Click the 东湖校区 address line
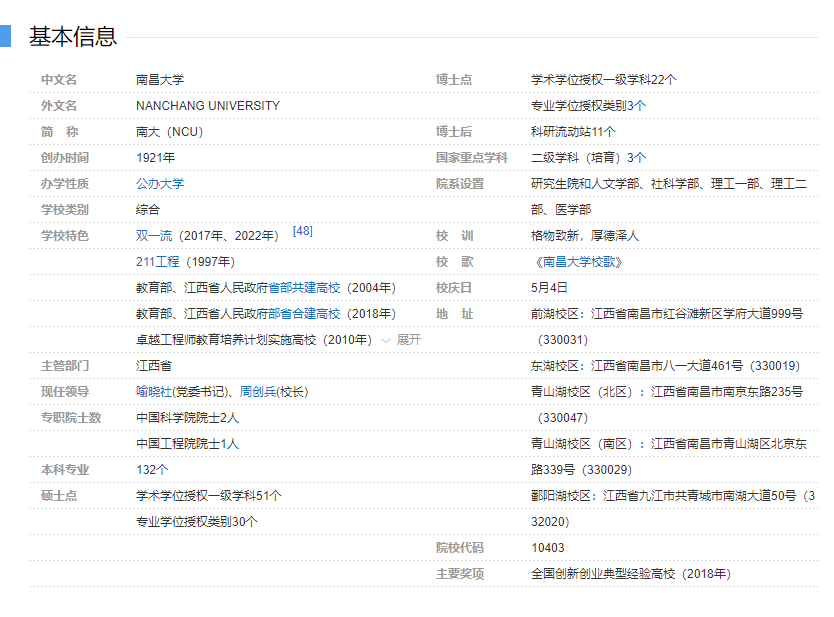The image size is (834, 617). point(665,366)
